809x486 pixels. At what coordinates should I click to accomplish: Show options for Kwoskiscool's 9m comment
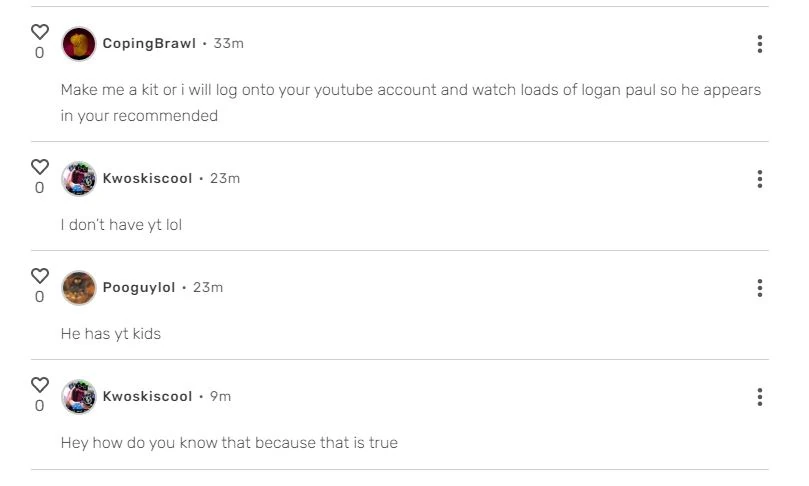[760, 397]
